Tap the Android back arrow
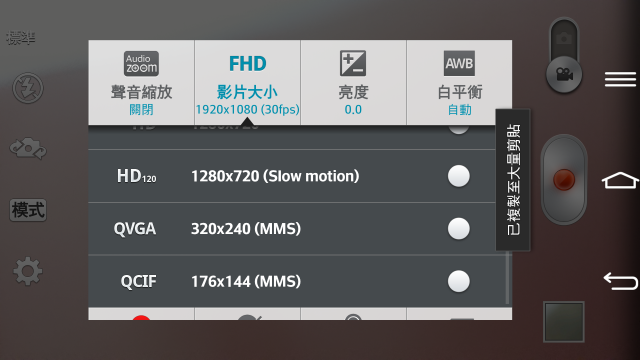Screen dimensions: 640x360 [x=620, y=281]
